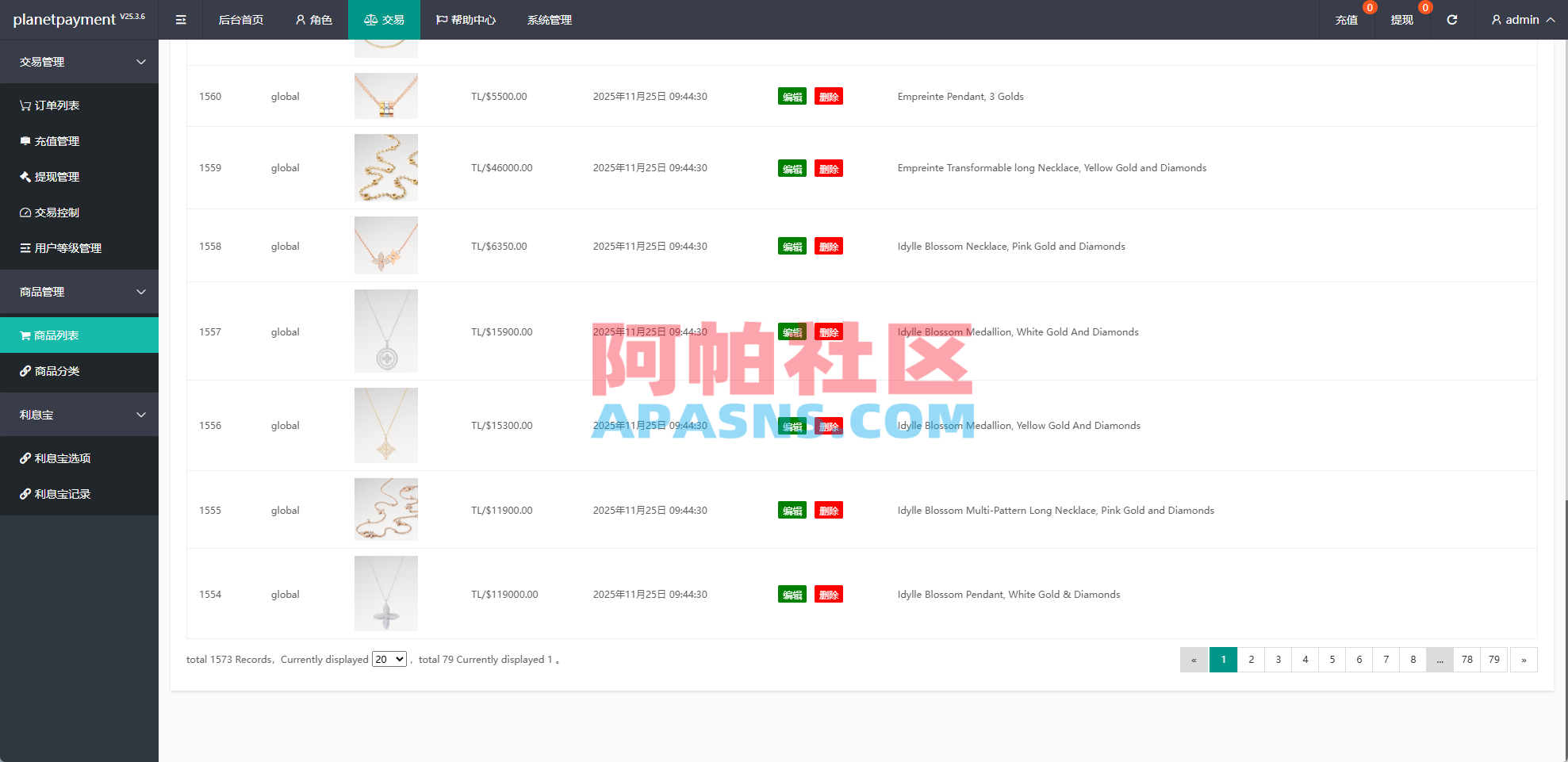
Task: Open 商品分类 in the sidebar
Action: click(79, 371)
